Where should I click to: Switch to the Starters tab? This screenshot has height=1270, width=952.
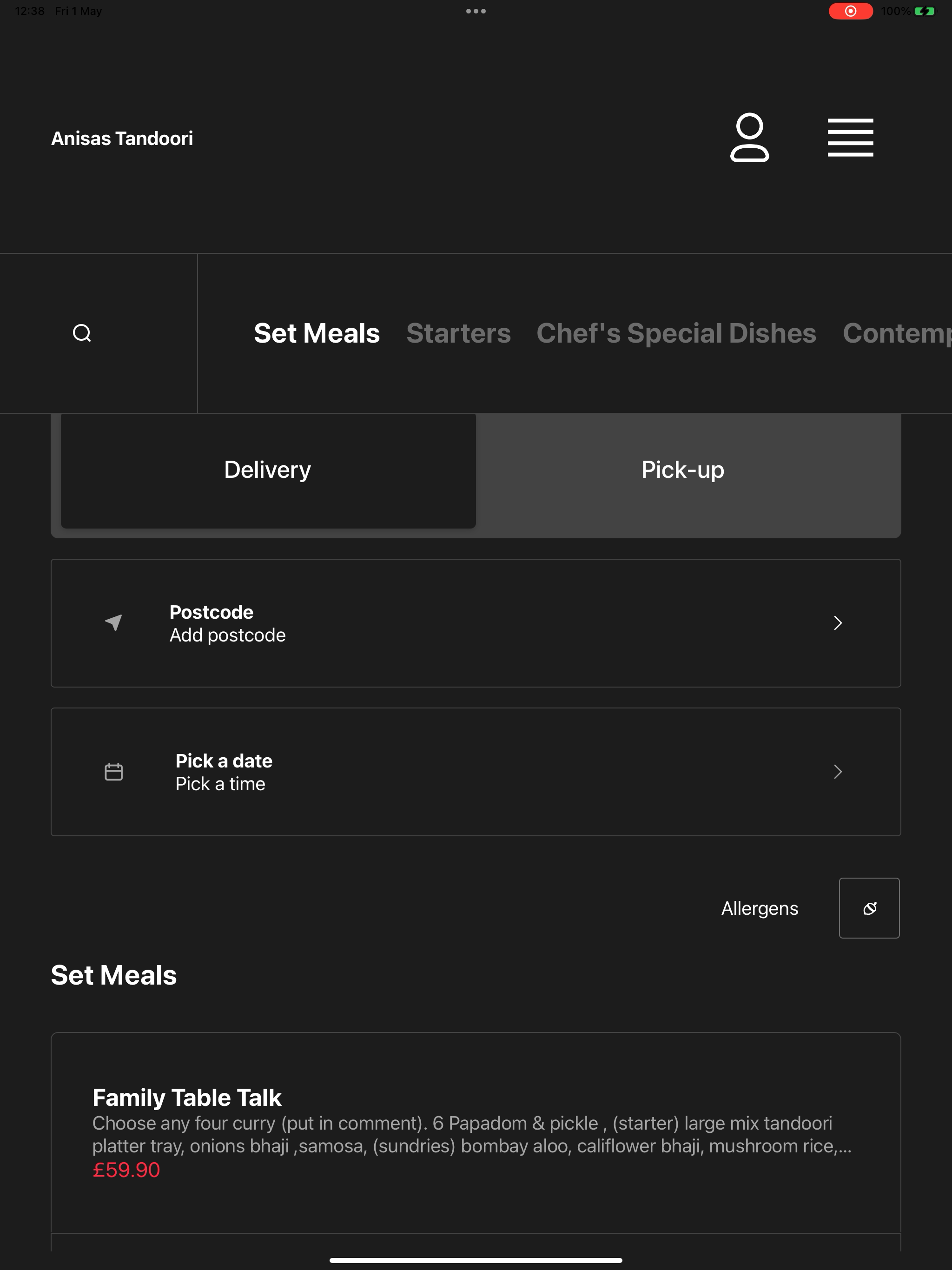click(458, 333)
